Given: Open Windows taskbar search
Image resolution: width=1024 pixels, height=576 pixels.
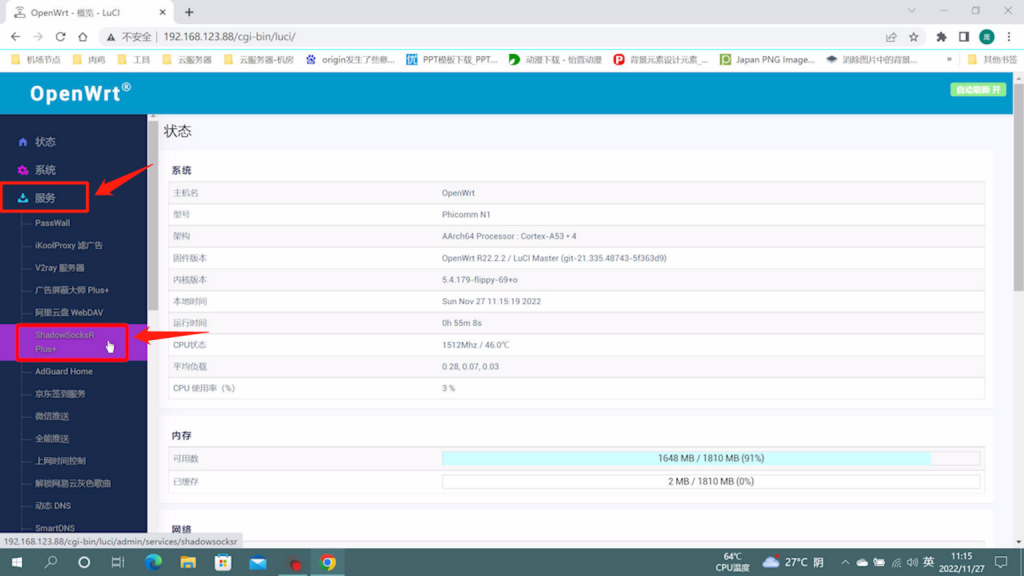Looking at the screenshot, I should 50,562.
